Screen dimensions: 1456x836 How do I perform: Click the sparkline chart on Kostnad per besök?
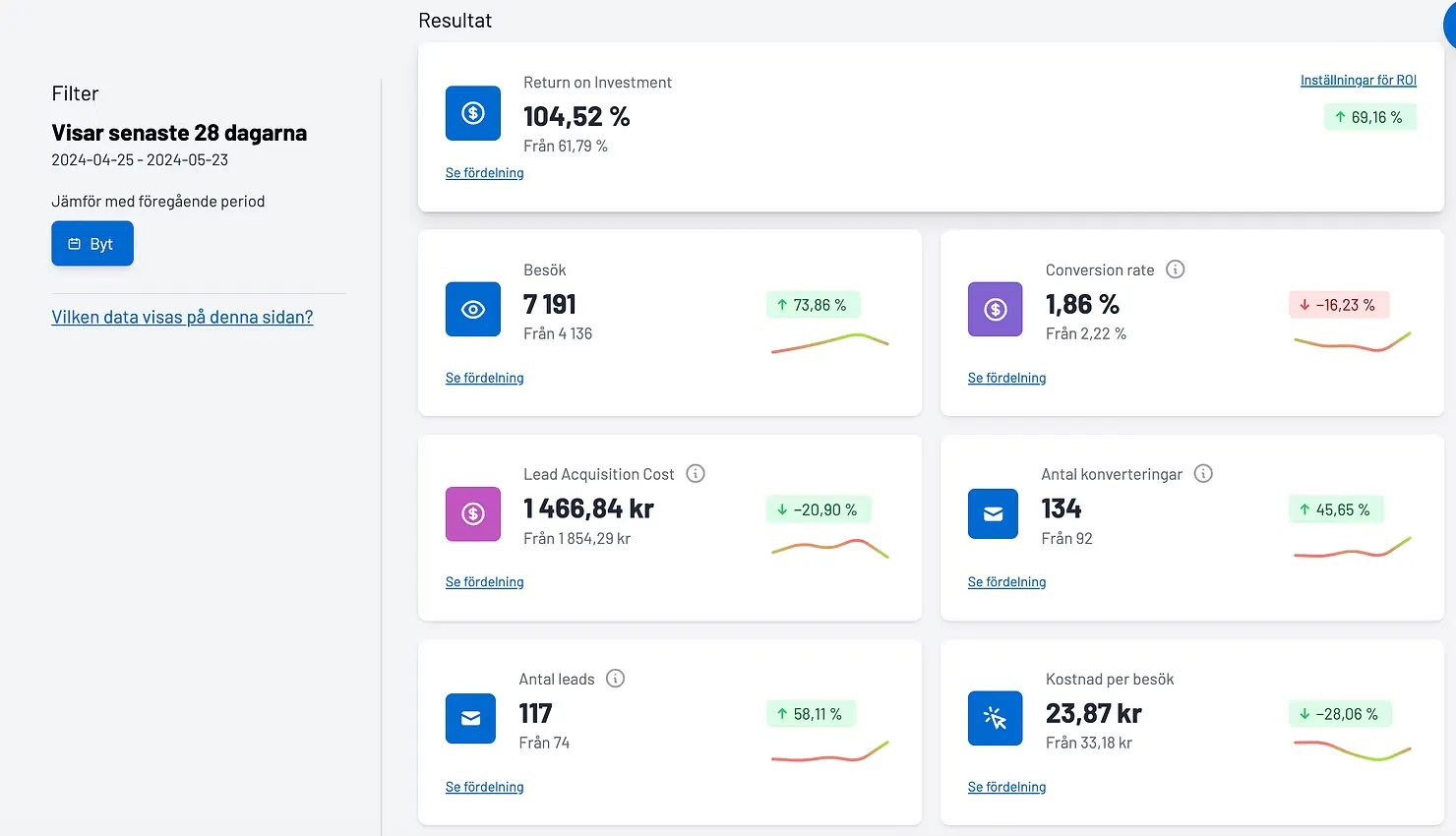(1352, 750)
